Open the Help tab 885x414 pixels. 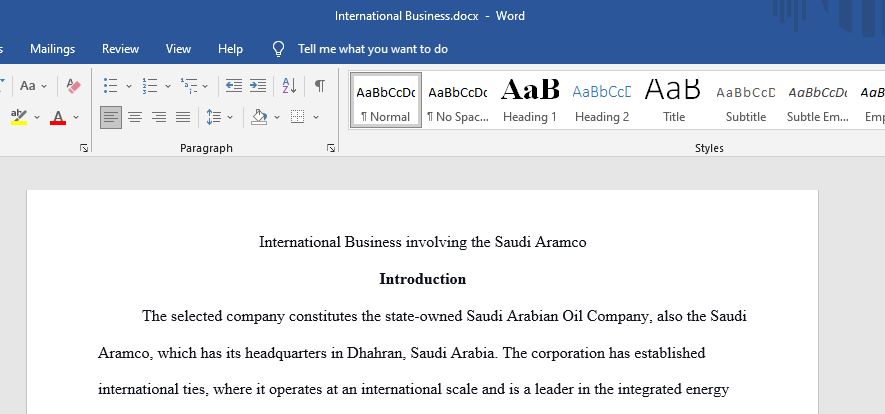[230, 49]
